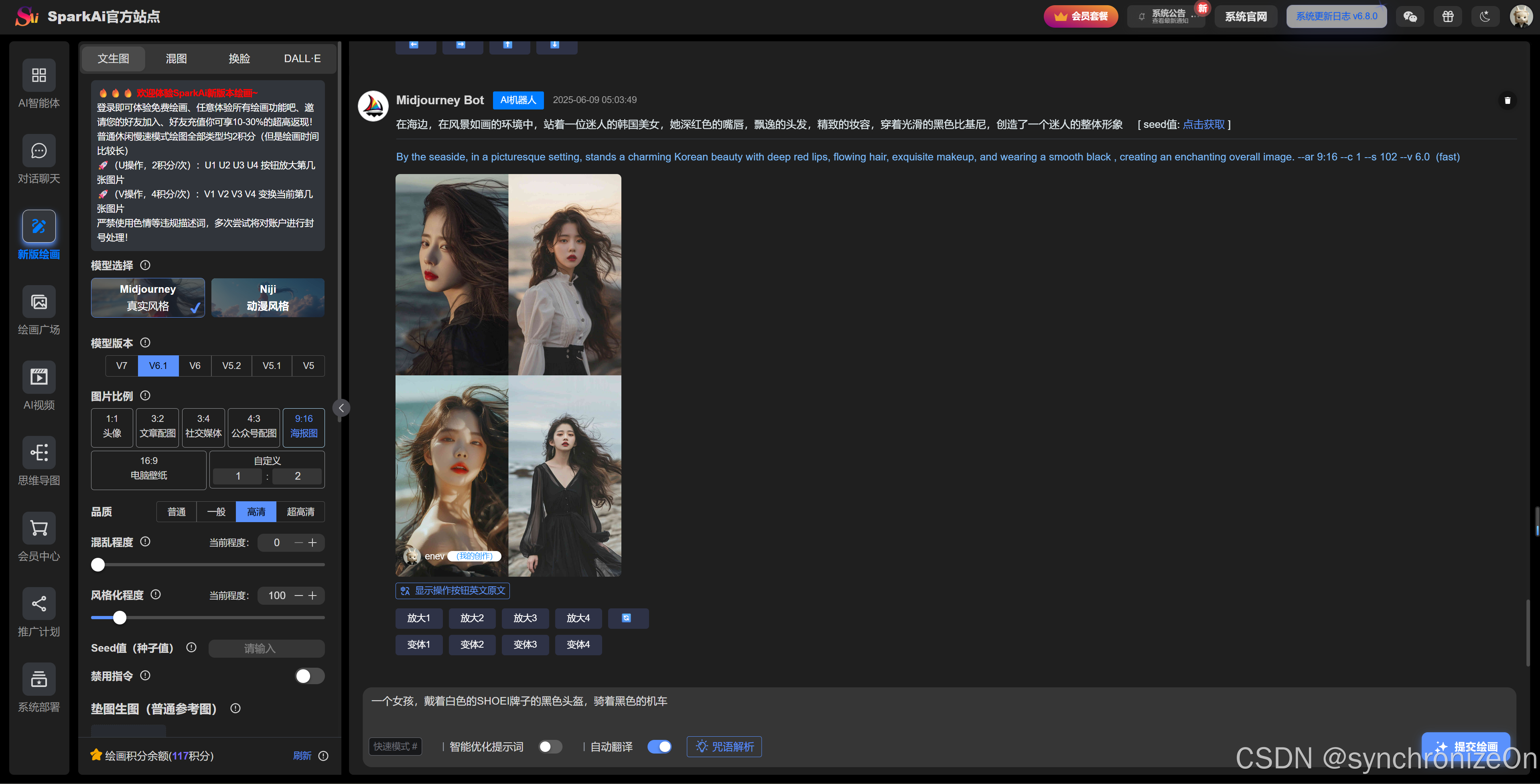1540x784 pixels.
Task: Open the AI视频 video icon
Action: point(39,377)
